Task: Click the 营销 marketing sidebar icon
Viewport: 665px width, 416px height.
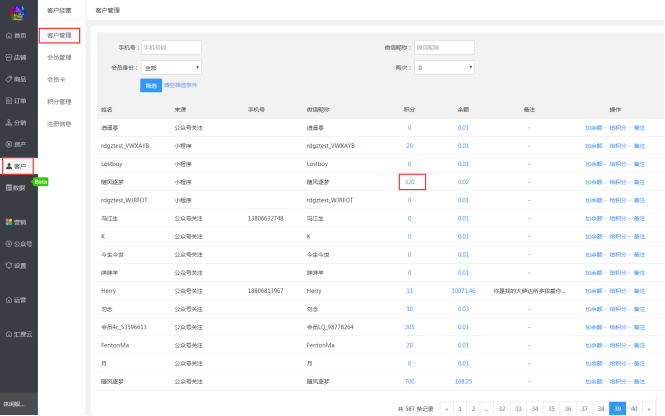Action: tap(17, 221)
